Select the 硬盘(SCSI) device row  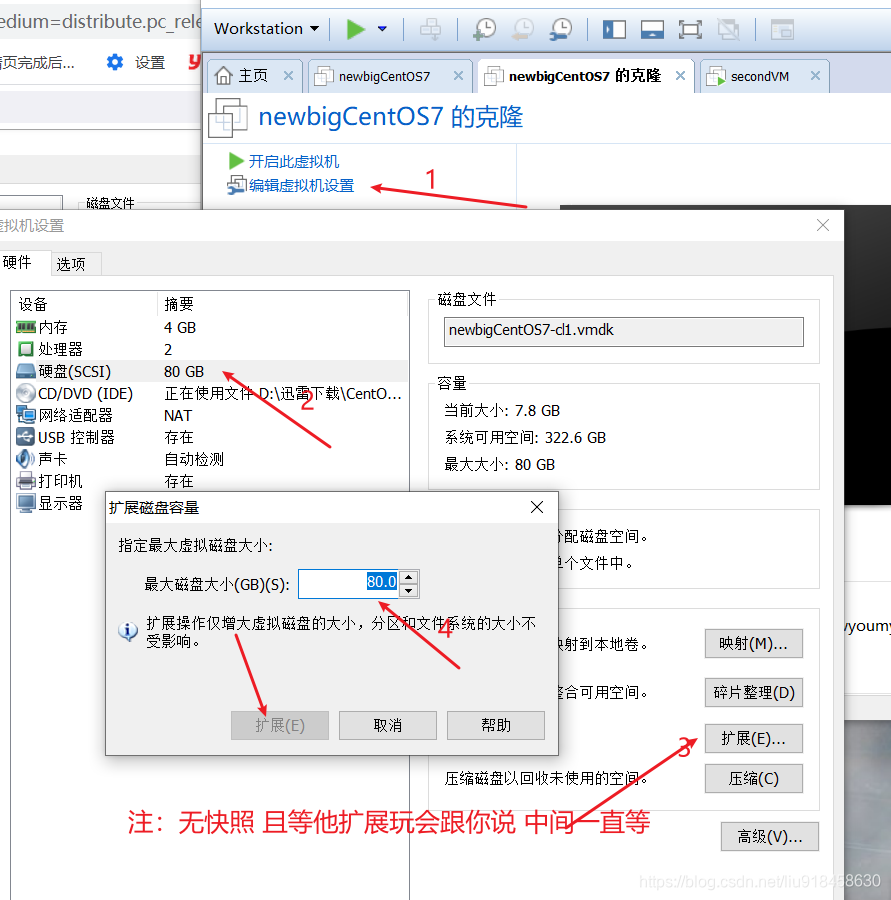(210, 371)
